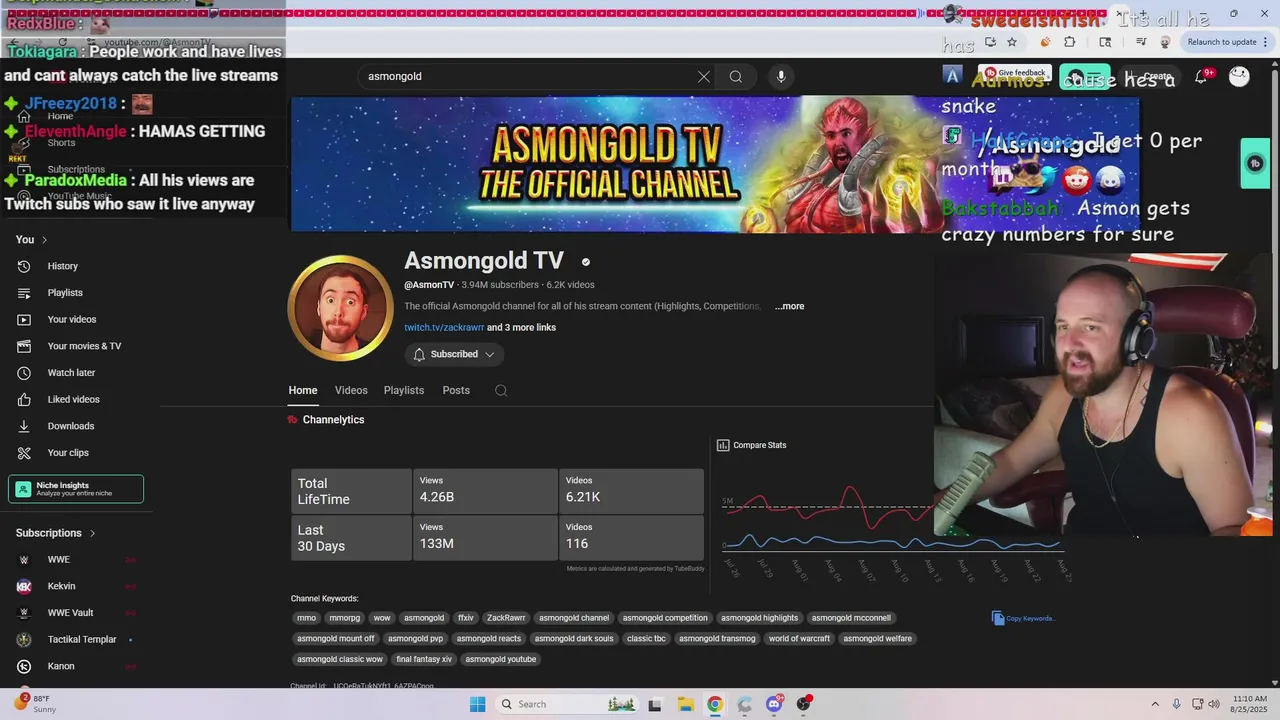Open the Home channel tab
Viewport: 1280px width, 720px height.
303,391
